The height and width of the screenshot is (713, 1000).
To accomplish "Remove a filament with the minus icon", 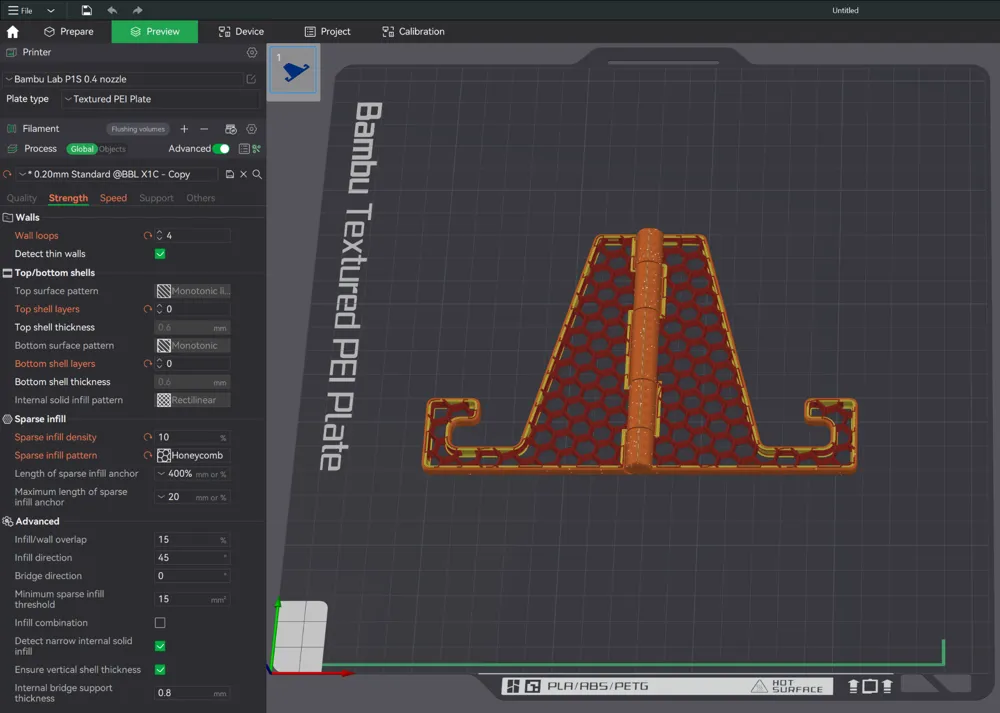I will click(x=204, y=129).
